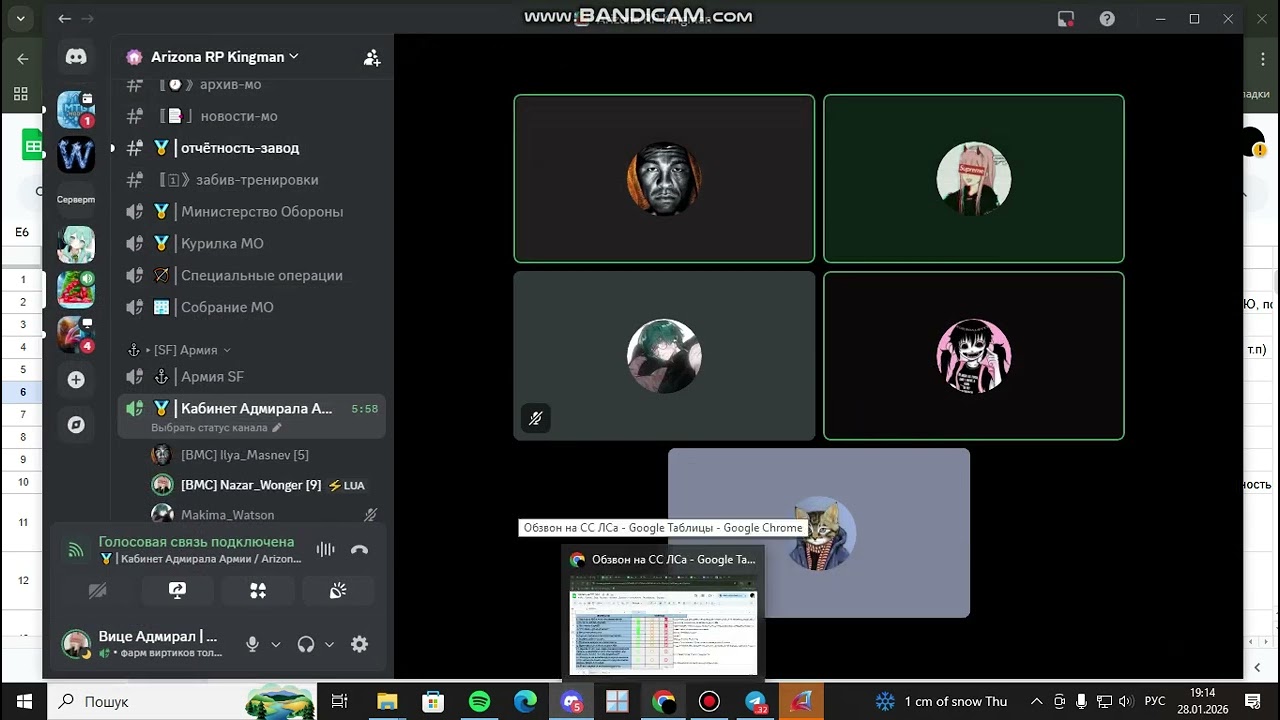This screenshot has width=1280, height=720.
Task: Go back with the Discord back arrow
Action: (x=64, y=18)
